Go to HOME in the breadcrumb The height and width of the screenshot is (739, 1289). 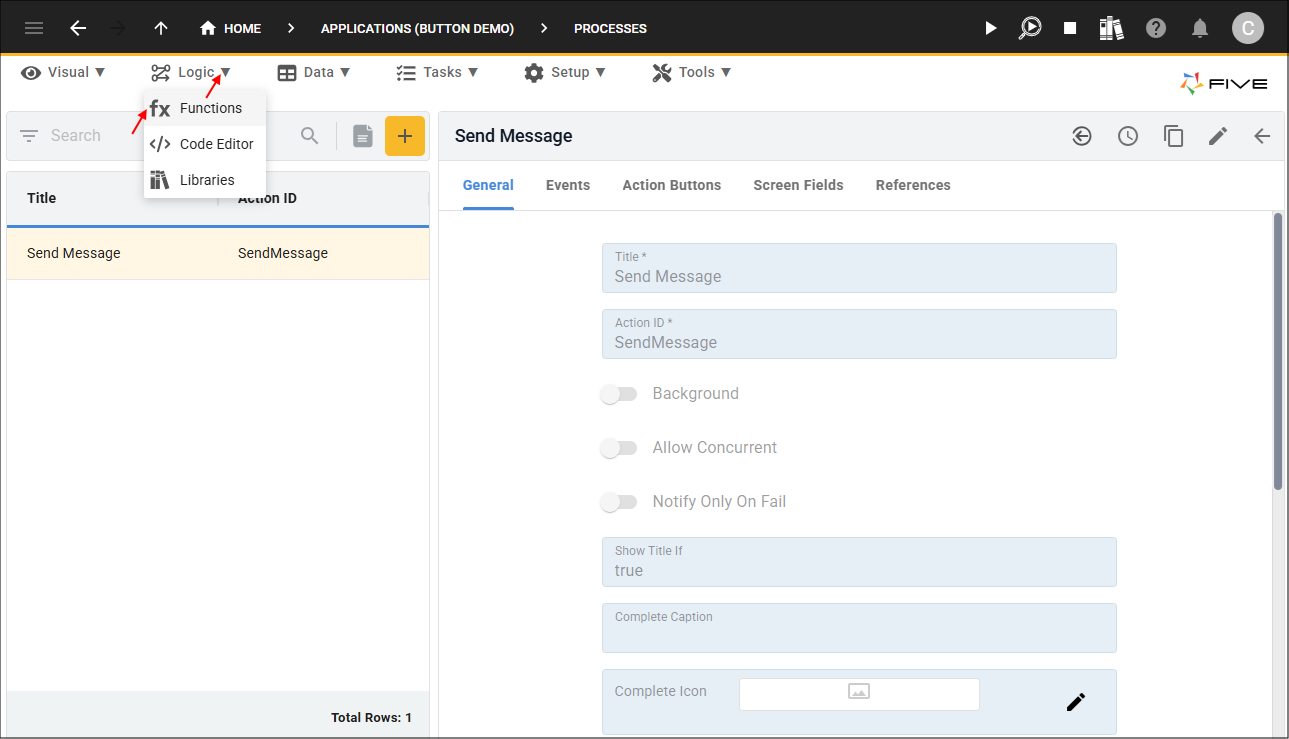[x=231, y=28]
